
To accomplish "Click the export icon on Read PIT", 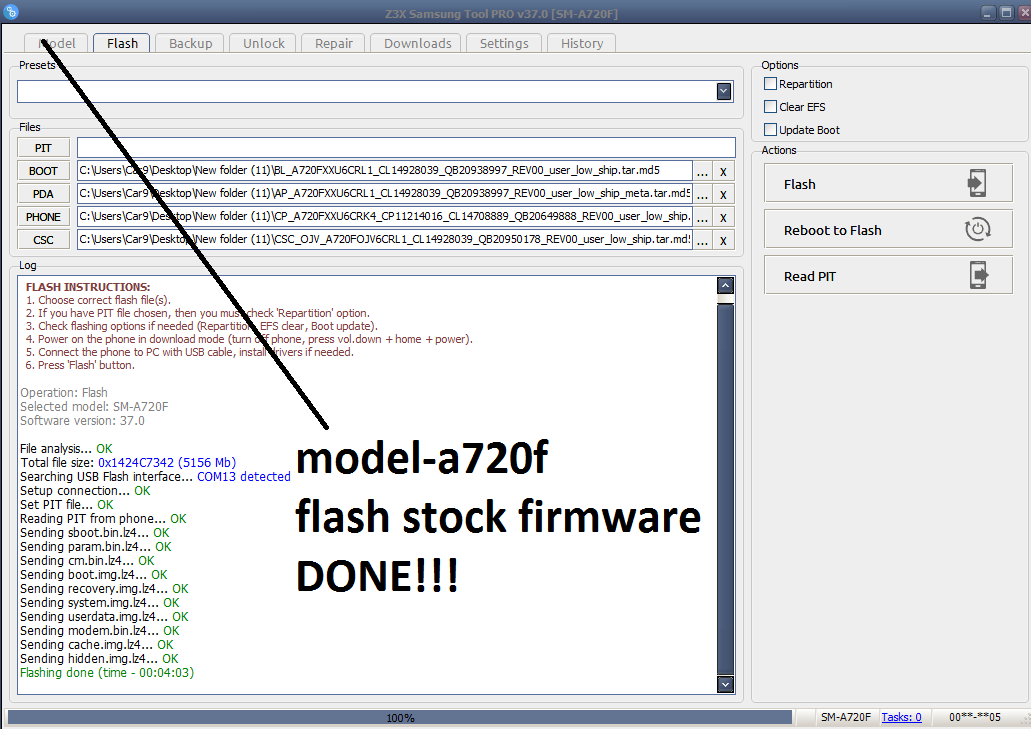I will coord(978,275).
